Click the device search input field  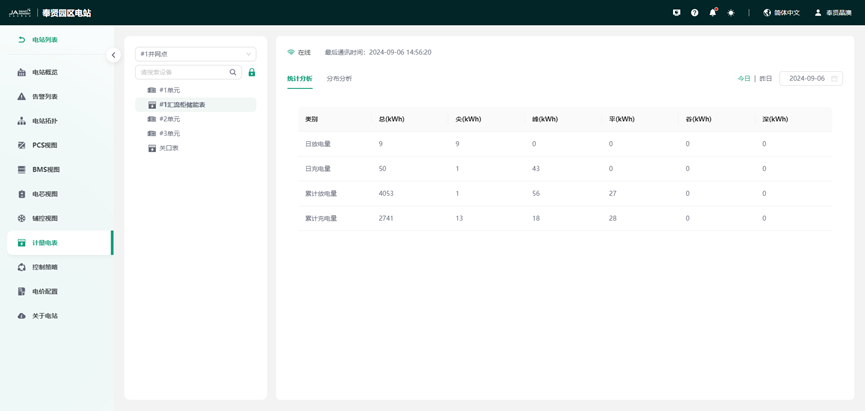(183, 72)
